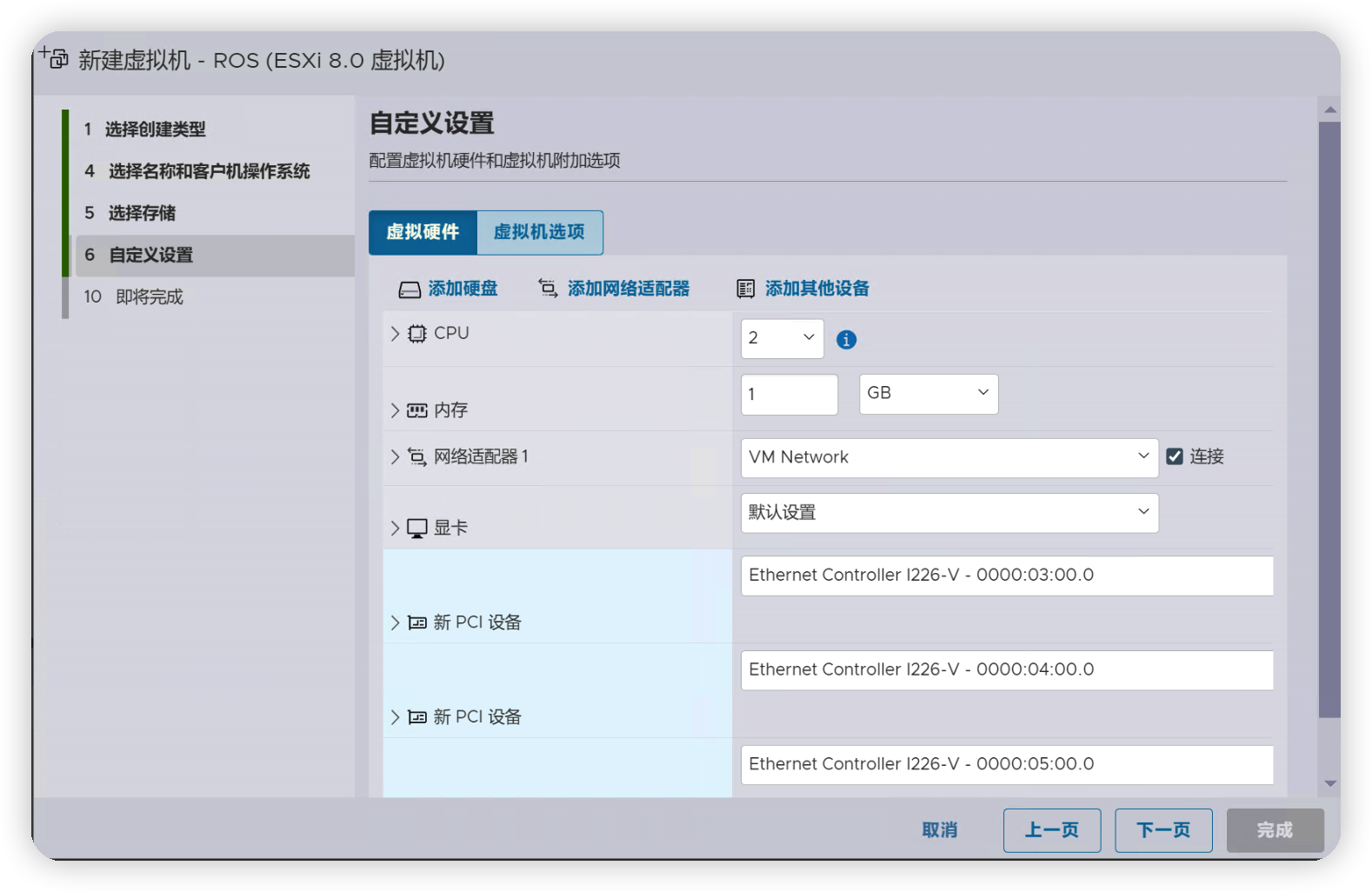Click the Ethernet Controller 0000:03:00.0 field
The width and height of the screenshot is (1372, 892).
1007,576
